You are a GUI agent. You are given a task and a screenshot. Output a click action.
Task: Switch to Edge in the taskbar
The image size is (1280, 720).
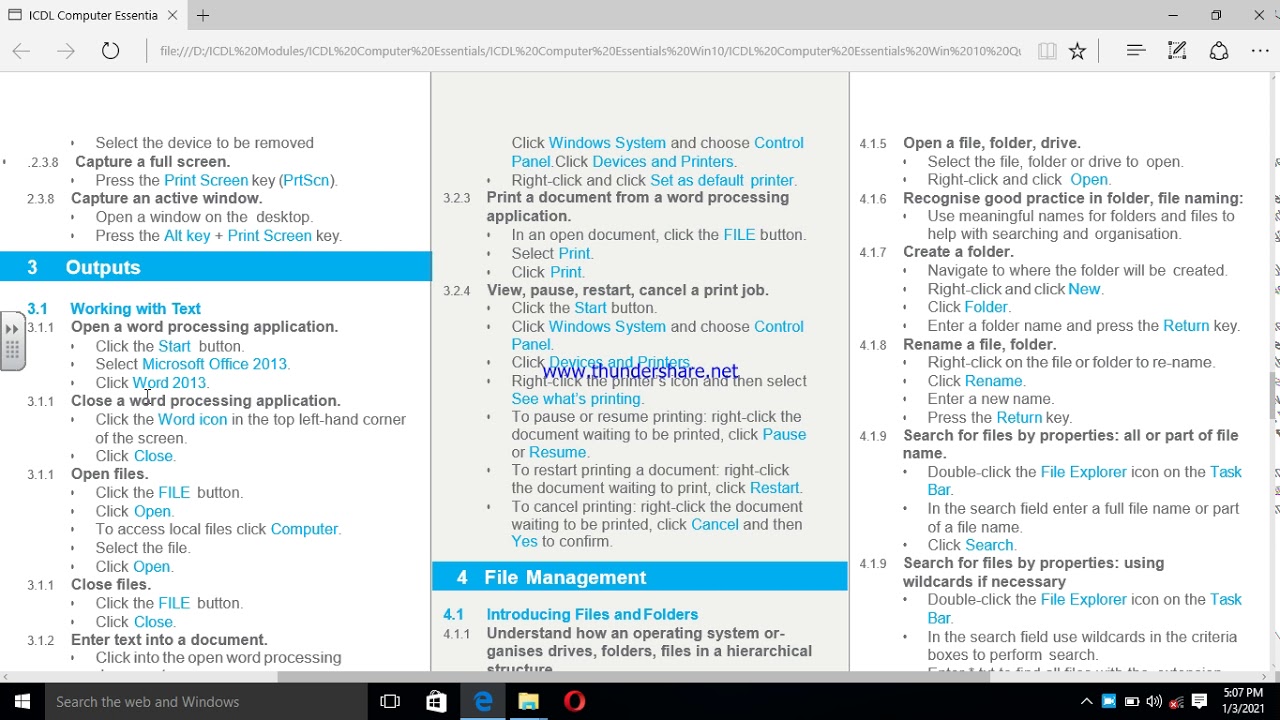(483, 701)
